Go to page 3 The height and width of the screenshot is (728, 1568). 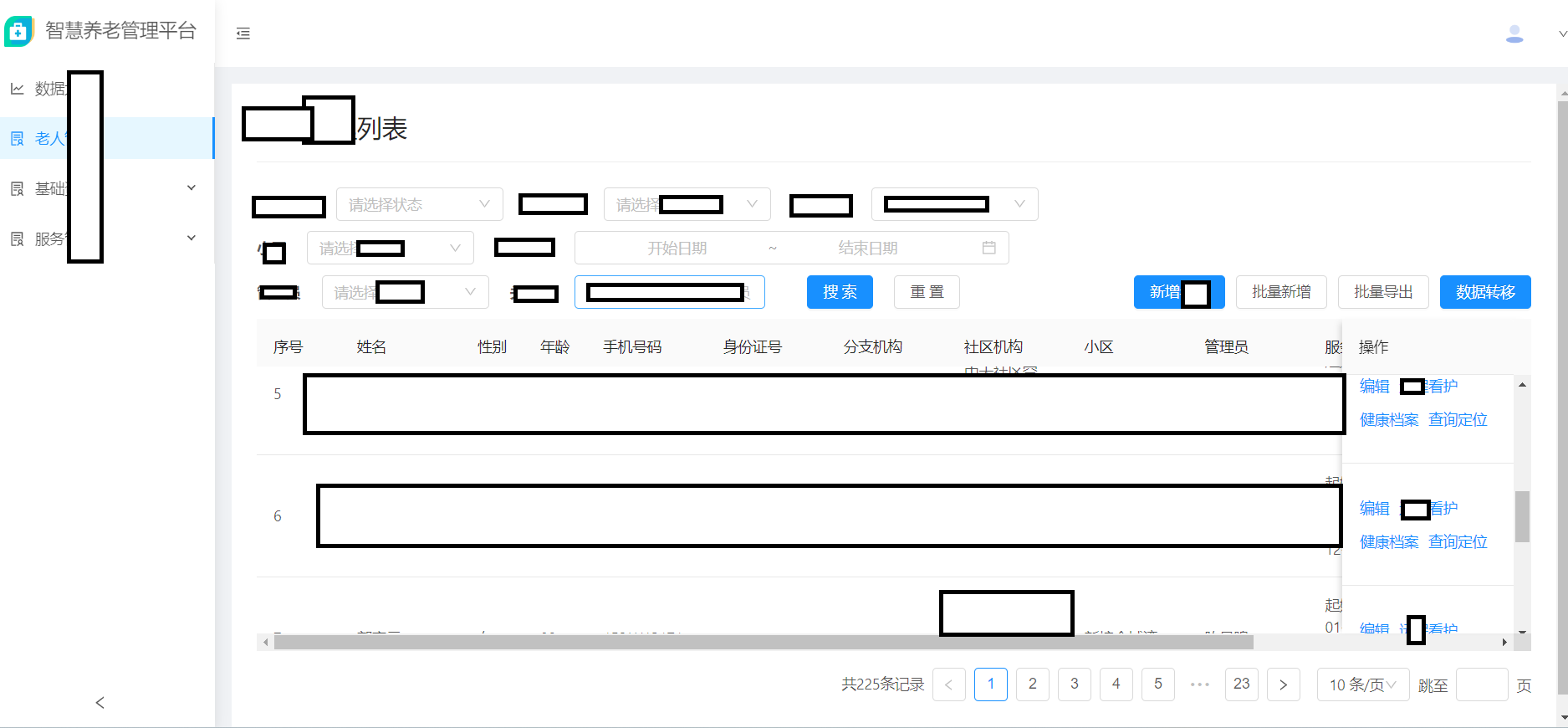1075,684
